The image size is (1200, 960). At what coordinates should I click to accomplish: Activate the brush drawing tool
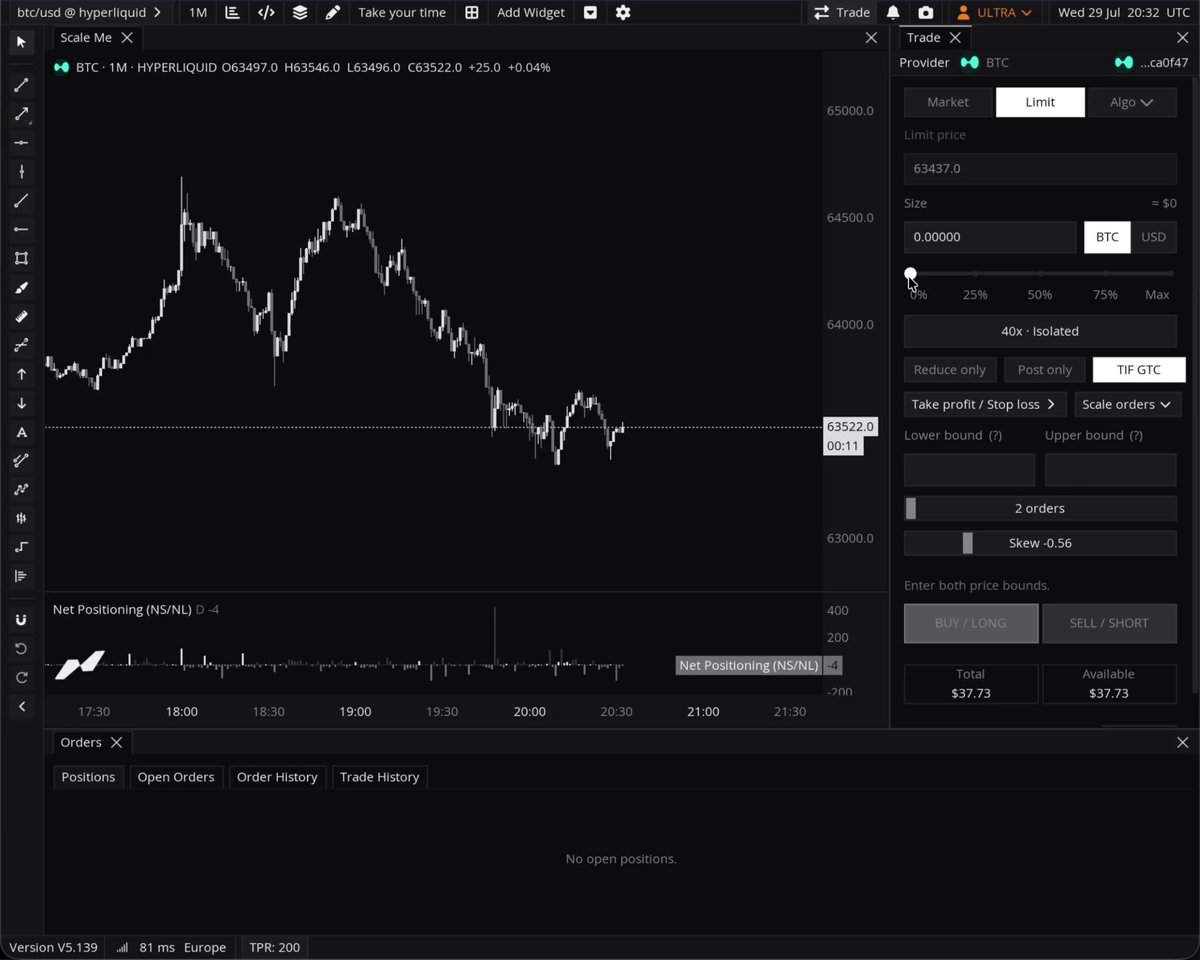(21, 288)
